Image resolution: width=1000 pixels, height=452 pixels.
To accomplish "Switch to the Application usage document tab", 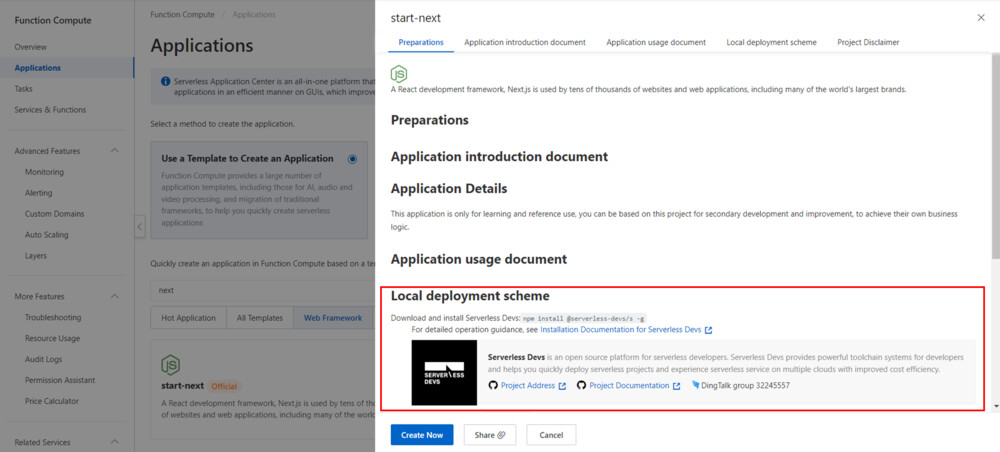I will coord(656,42).
